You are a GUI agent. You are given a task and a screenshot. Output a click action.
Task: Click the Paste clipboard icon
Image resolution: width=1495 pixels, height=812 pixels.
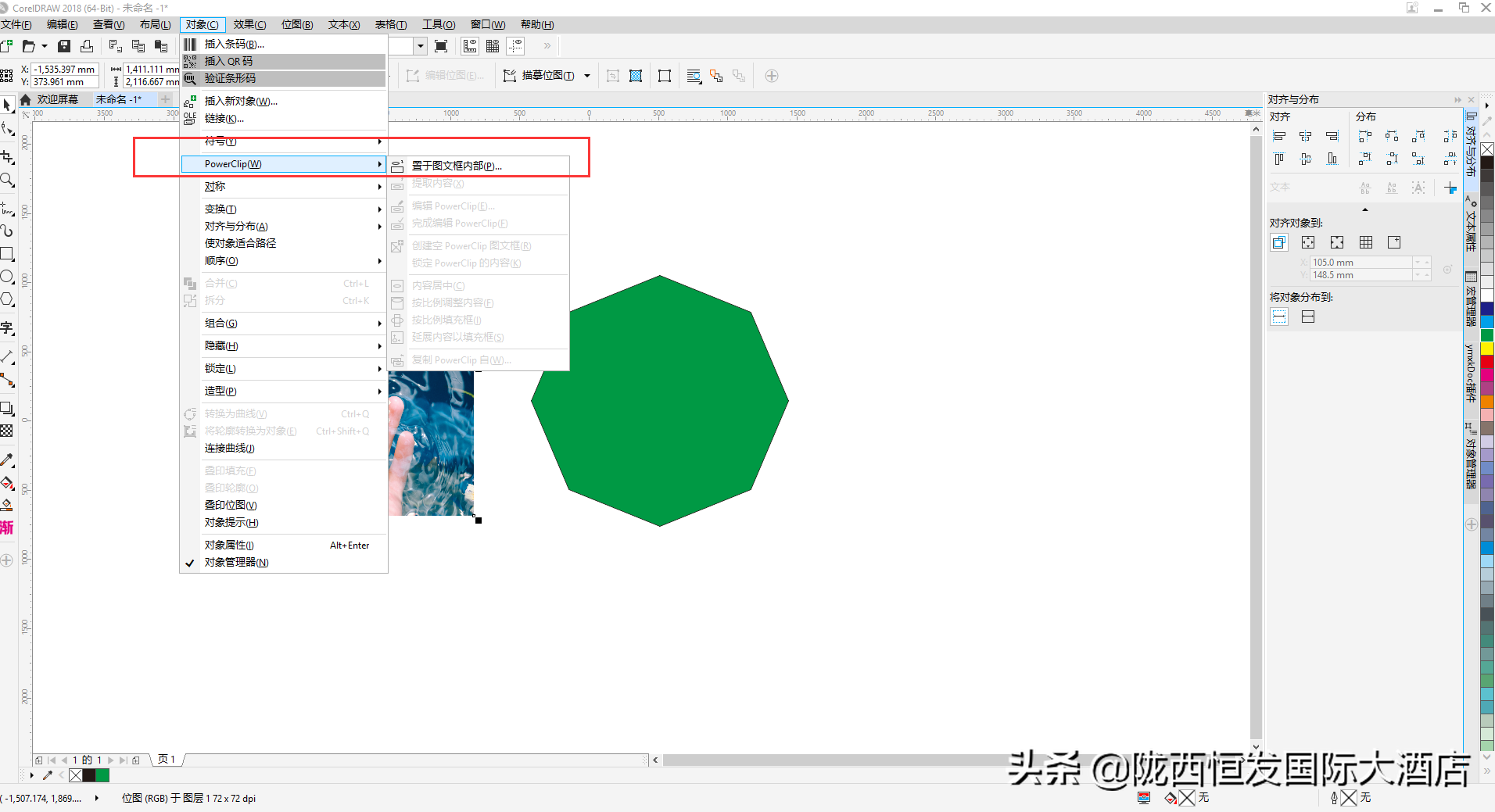click(161, 46)
